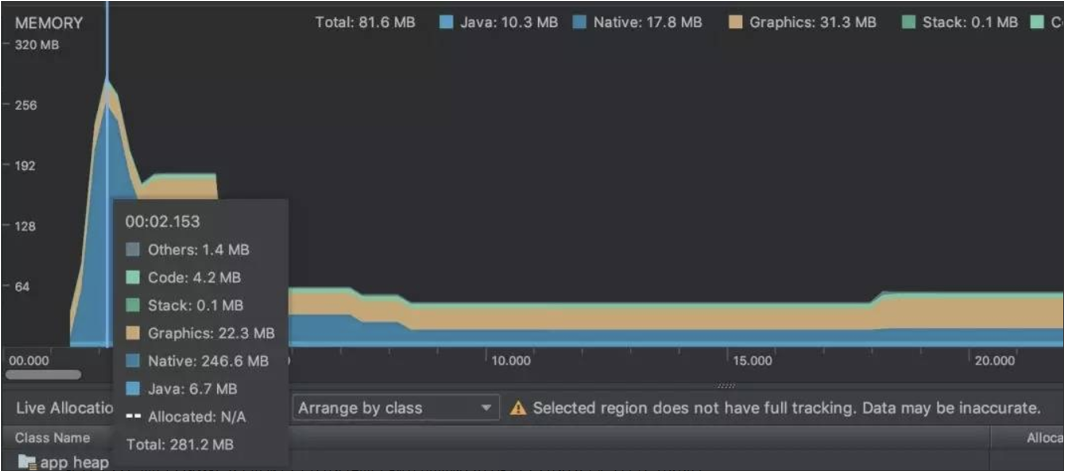This screenshot has height=472, width=1065.
Task: Click the 128 axis label
Action: tap(26, 226)
